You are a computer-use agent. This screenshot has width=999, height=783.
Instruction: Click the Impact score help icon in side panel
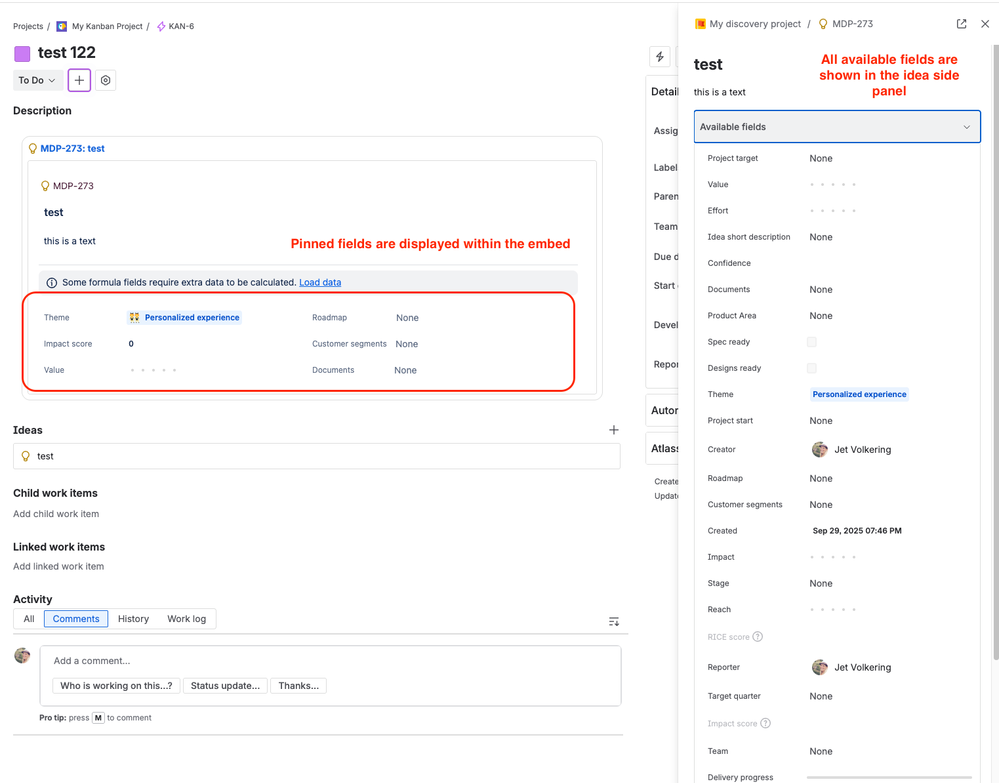point(766,723)
